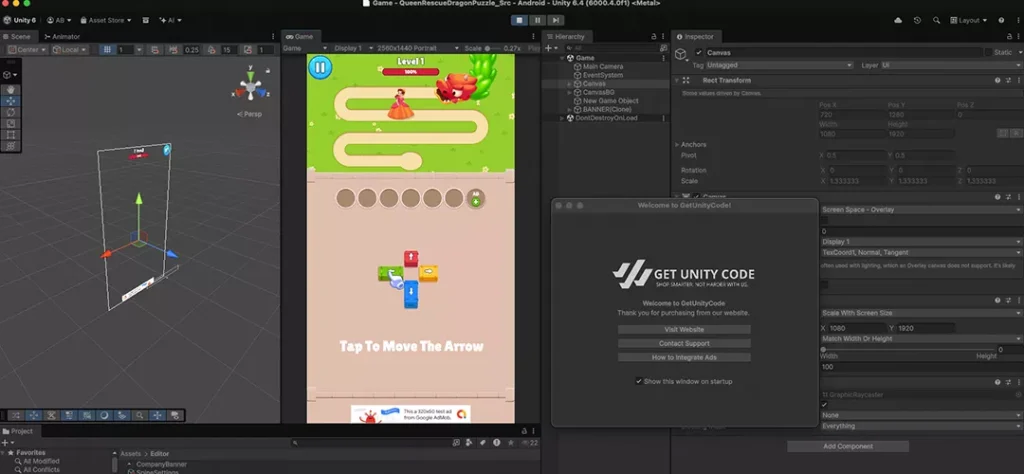Open the package manager box icon
This screenshot has height=474, width=1024.
[x=145, y=20]
